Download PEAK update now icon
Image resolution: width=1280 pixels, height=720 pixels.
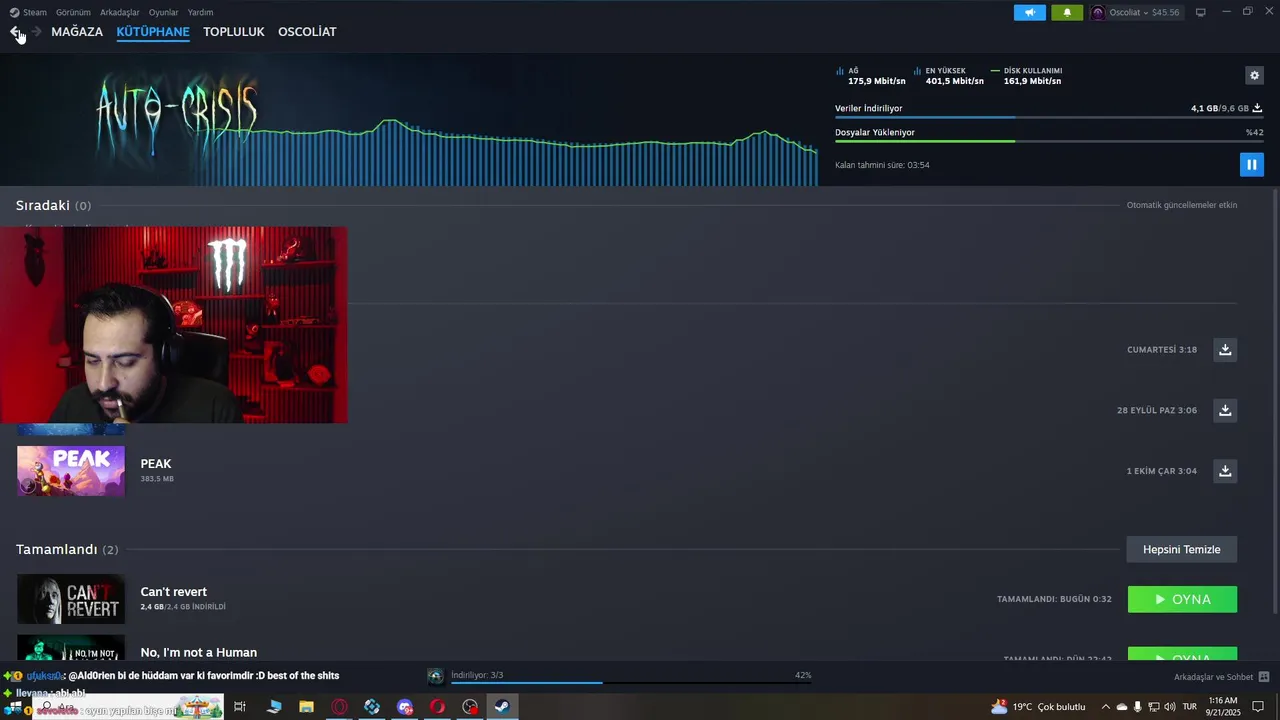pos(1225,470)
